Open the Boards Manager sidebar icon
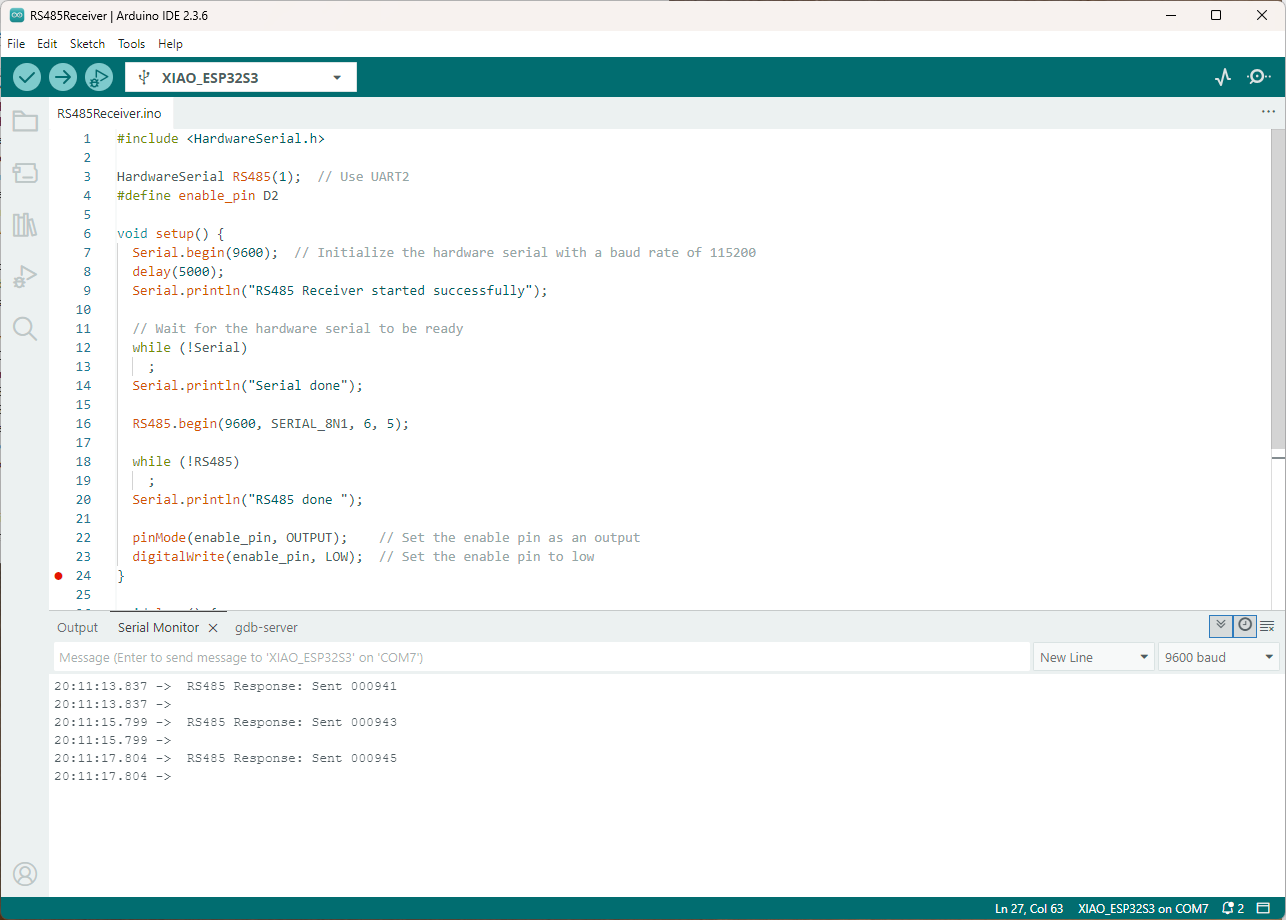1286x920 pixels. (25, 174)
